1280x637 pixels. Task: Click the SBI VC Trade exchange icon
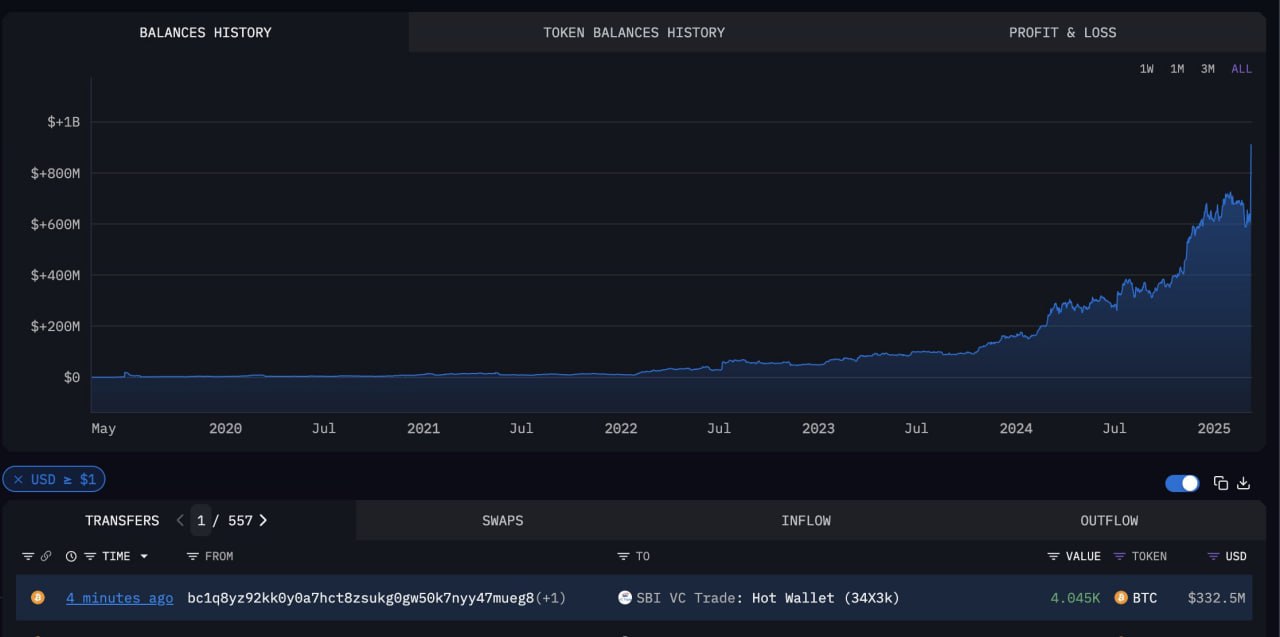click(x=625, y=598)
